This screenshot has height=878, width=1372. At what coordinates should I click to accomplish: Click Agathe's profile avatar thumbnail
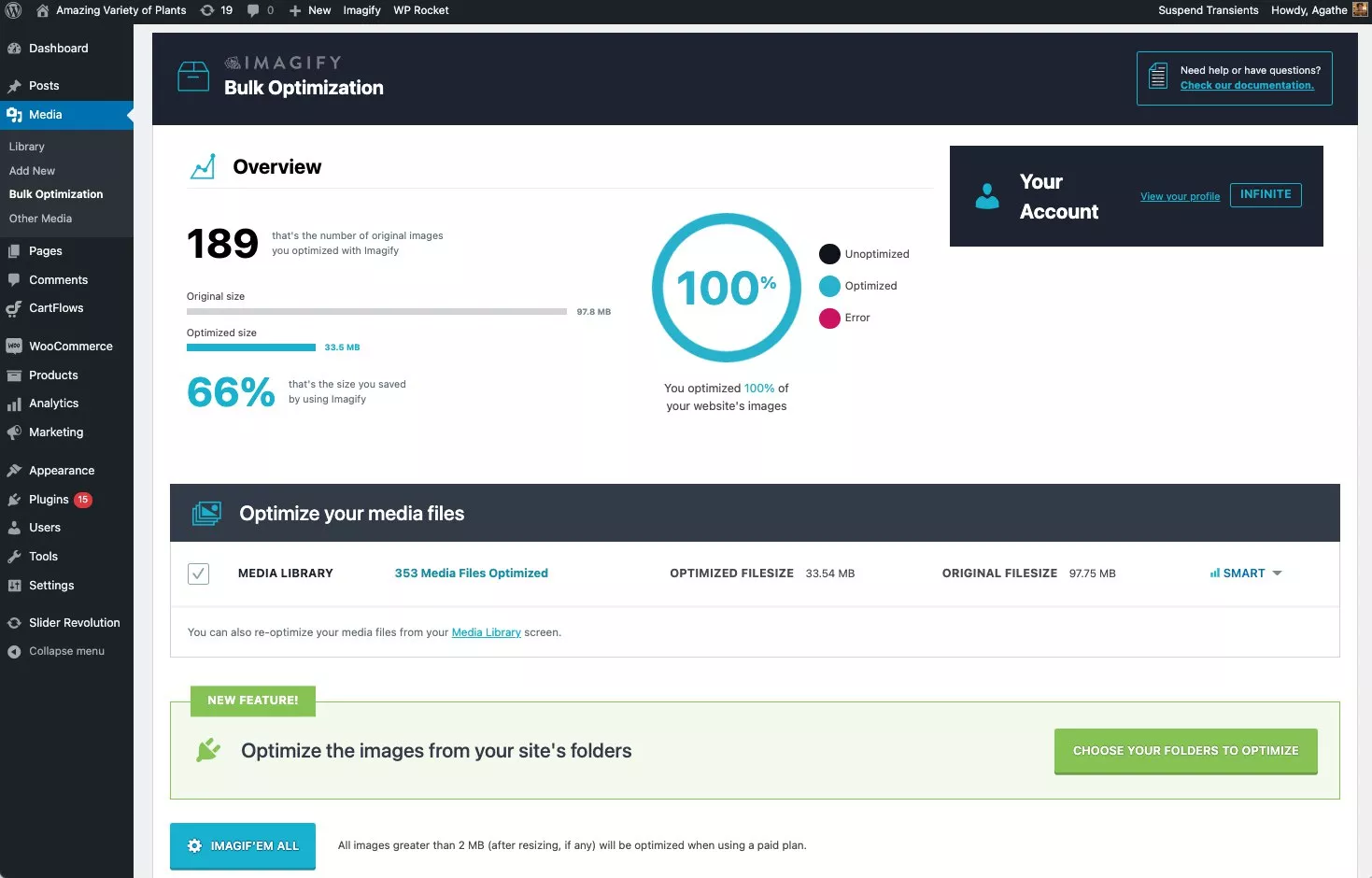click(1360, 10)
